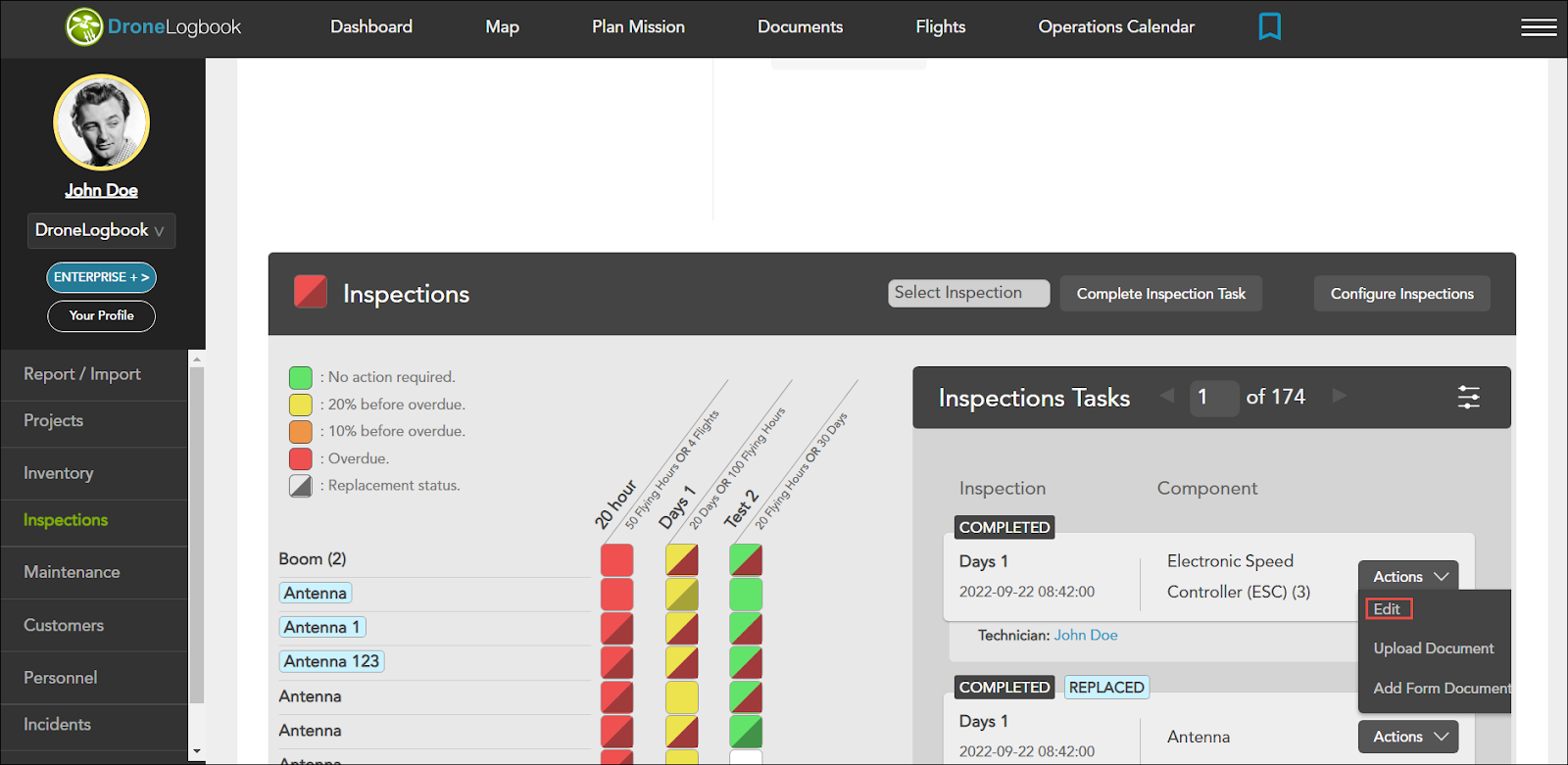Viewport: 1568px width, 765px height.
Task: Click Antenna tag row 20 hour red square
Action: (616, 595)
